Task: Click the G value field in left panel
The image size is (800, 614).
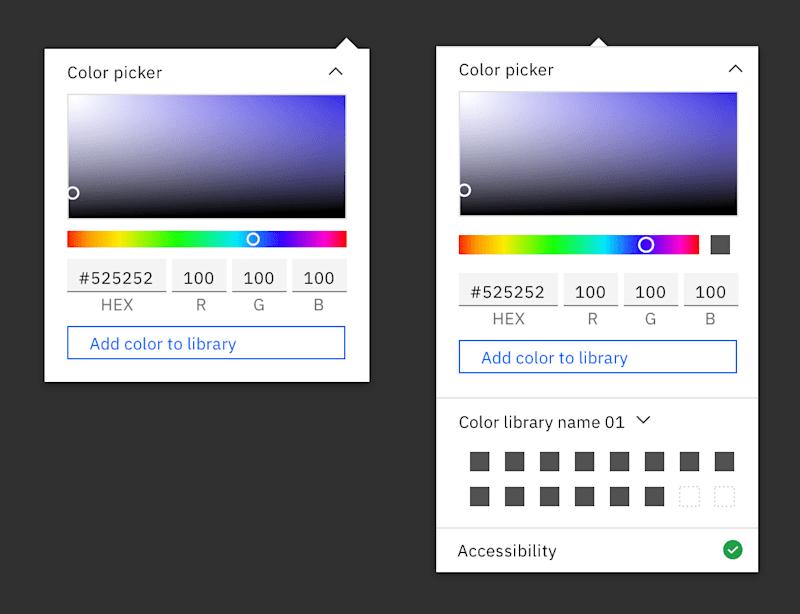Action: pos(259,276)
